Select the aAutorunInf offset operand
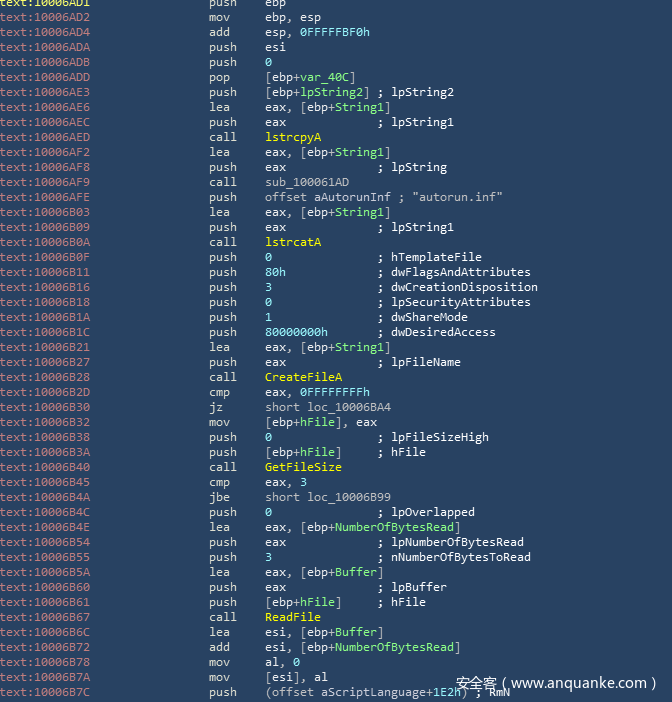672x702 pixels. tap(334, 197)
